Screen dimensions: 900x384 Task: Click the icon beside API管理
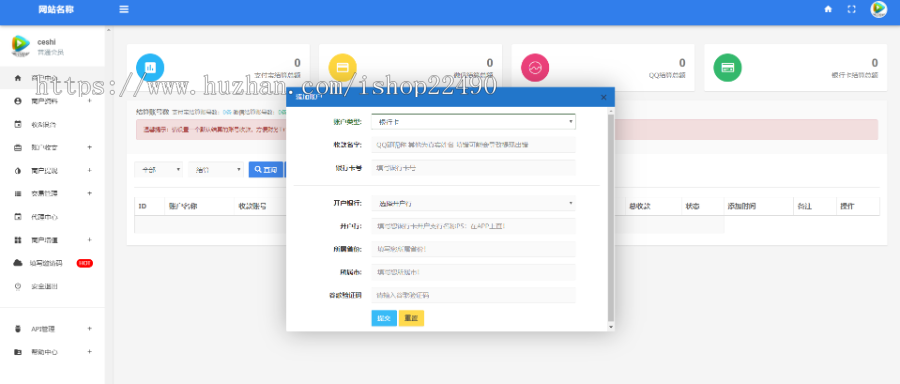click(x=18, y=329)
